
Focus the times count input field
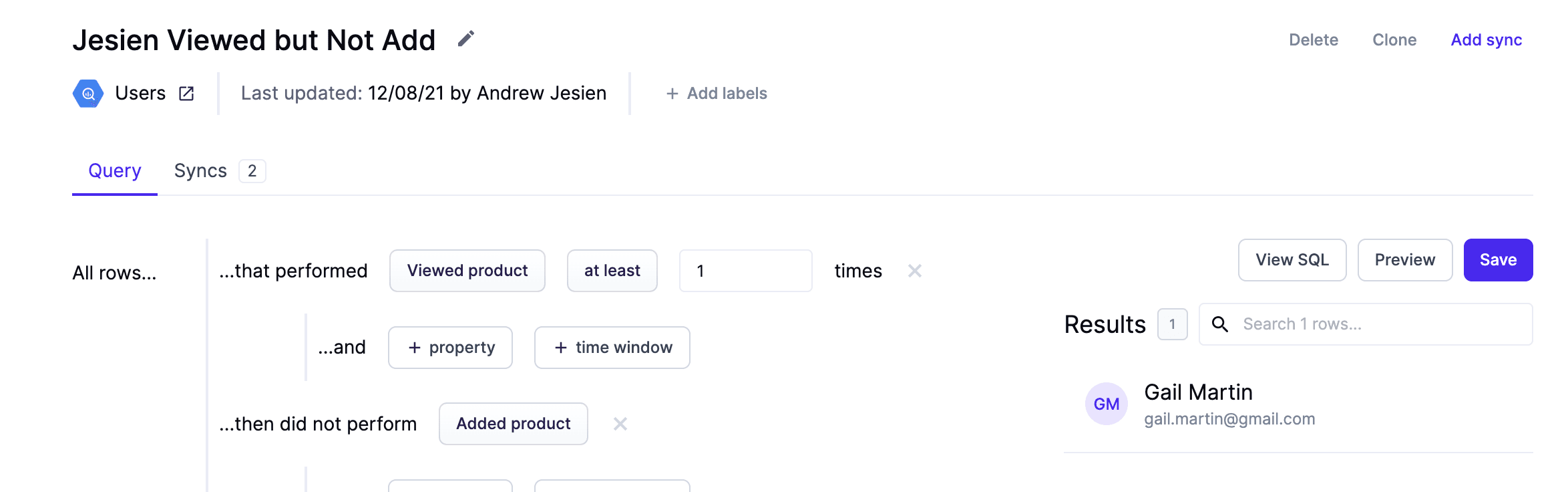tap(745, 271)
